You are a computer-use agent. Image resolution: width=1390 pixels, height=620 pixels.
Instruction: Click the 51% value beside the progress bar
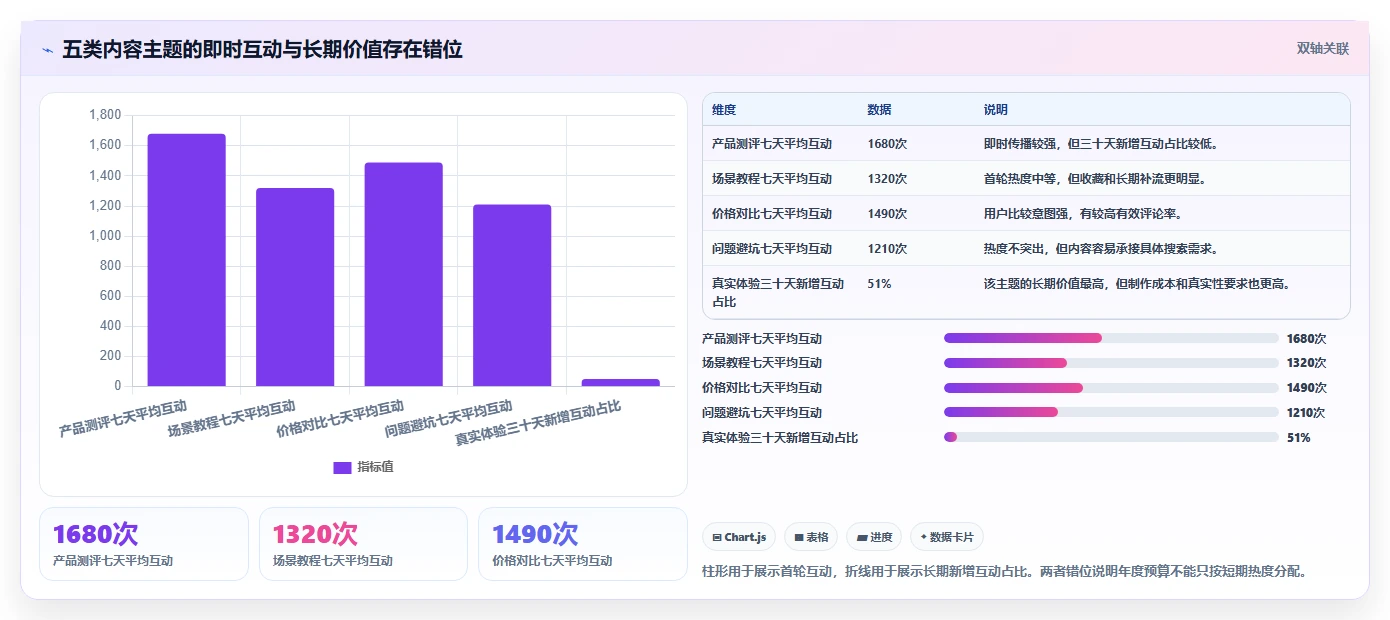[x=1298, y=437]
